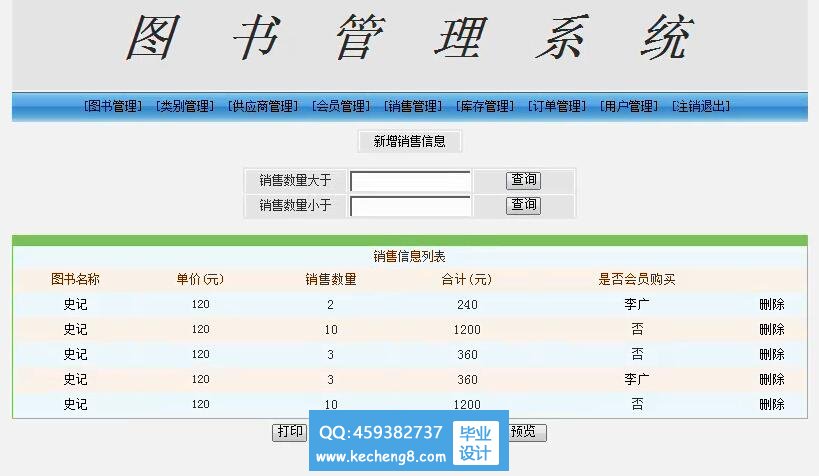Delete the first row with total 240
This screenshot has width=819, height=476.
coord(772,305)
